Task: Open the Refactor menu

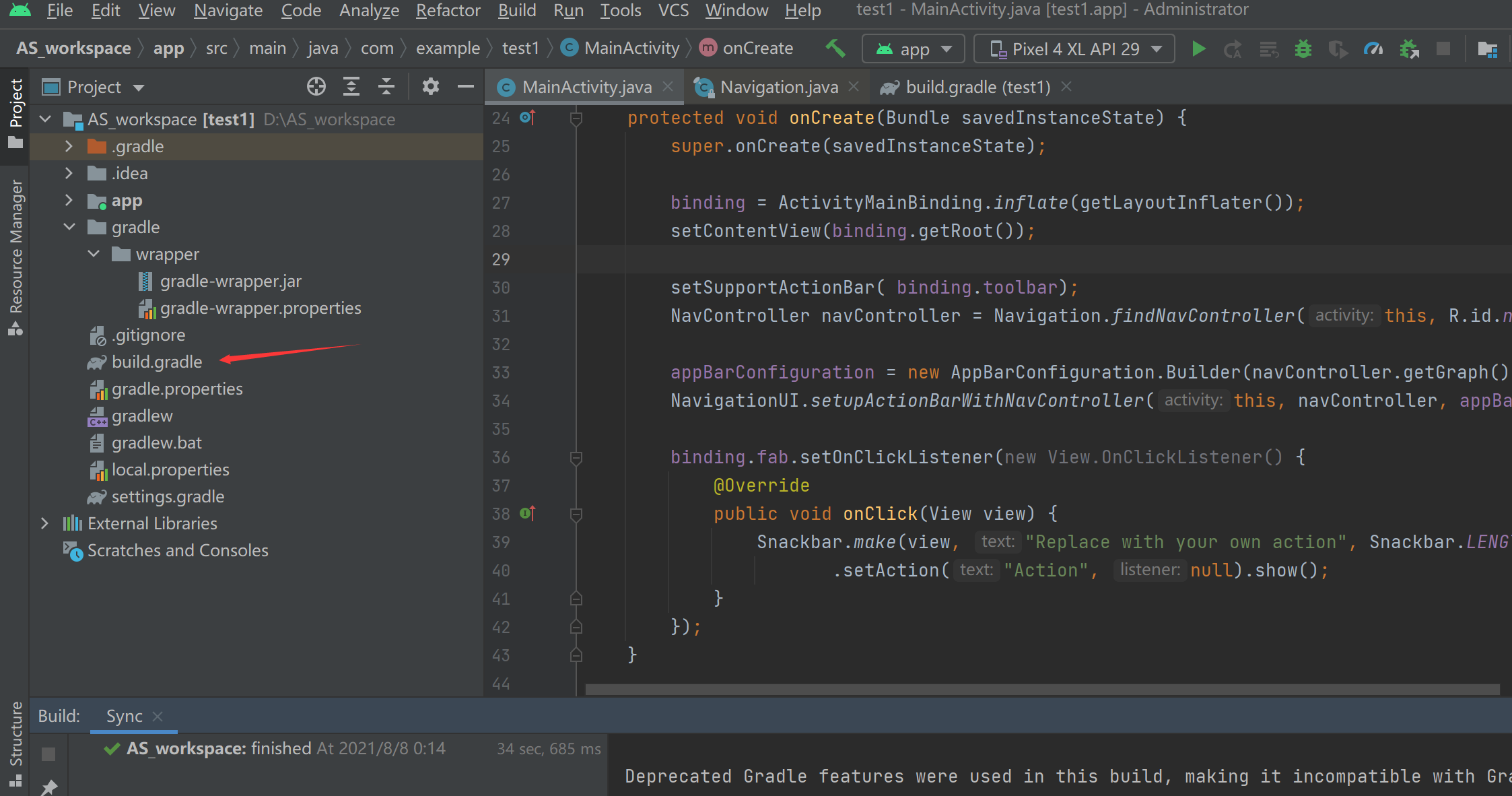Action: (448, 10)
